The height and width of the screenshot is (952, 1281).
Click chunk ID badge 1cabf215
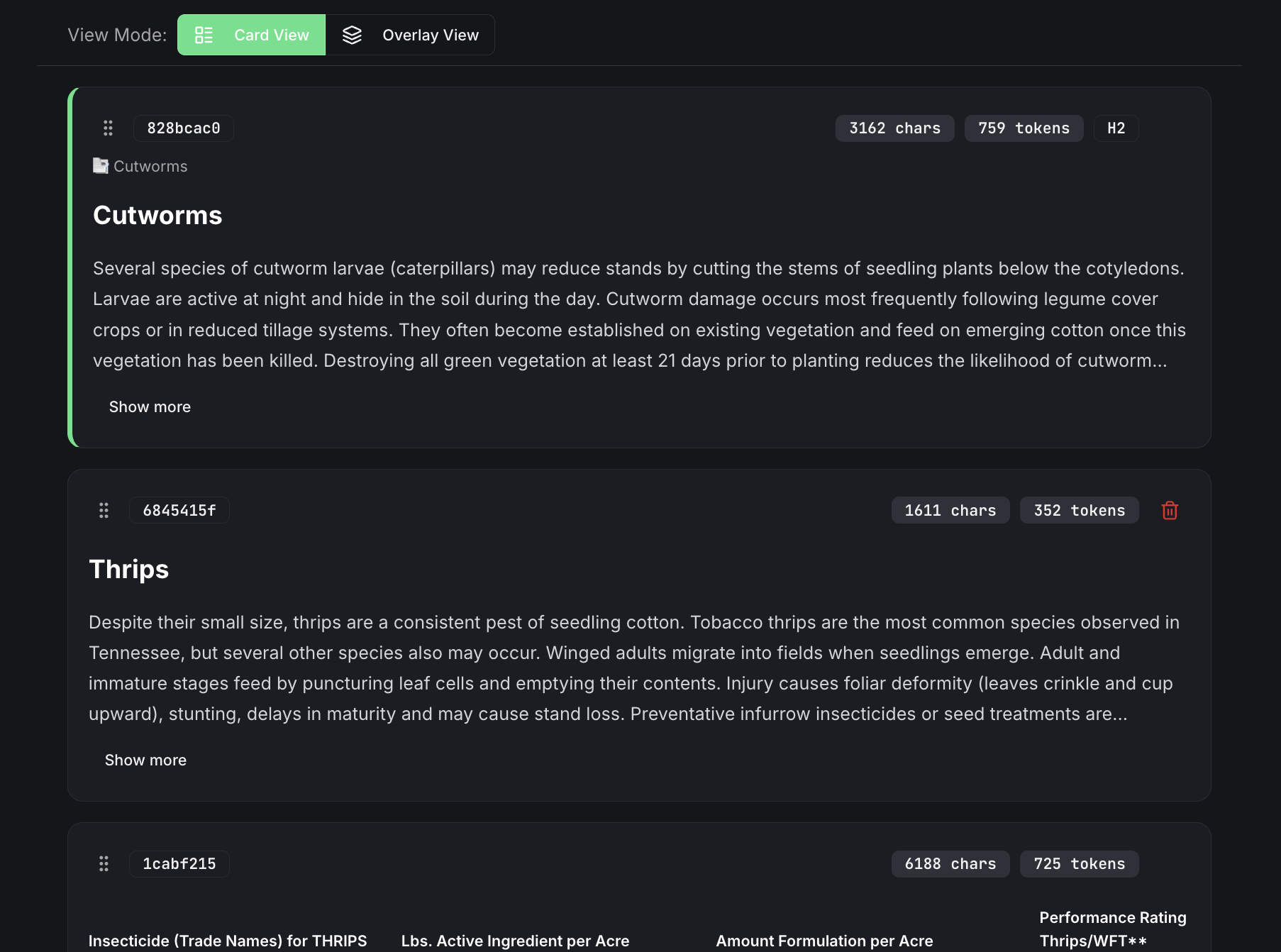[179, 863]
